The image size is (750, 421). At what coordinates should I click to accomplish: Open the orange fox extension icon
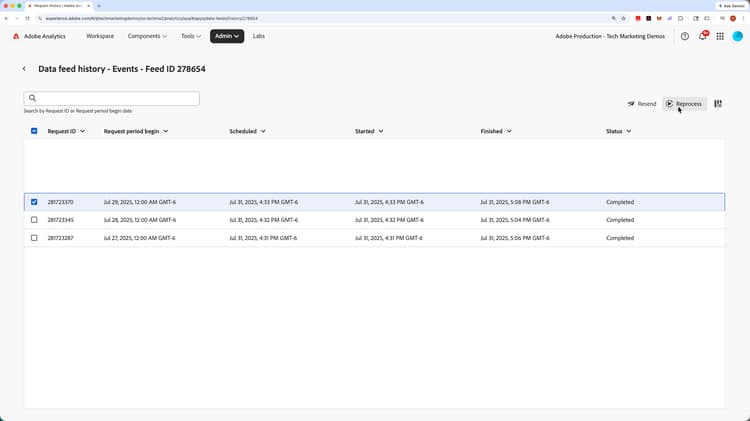point(659,18)
